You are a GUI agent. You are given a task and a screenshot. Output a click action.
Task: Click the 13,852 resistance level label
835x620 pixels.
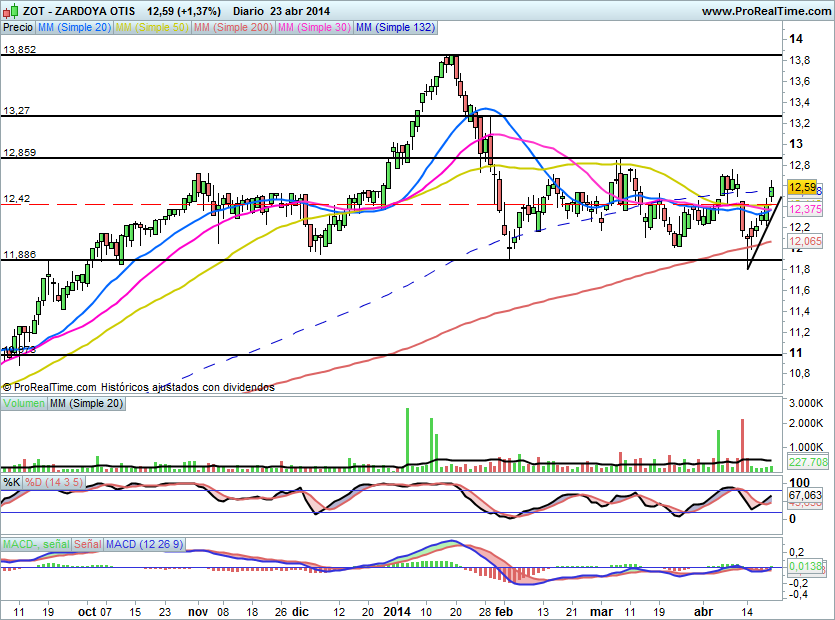coord(20,50)
